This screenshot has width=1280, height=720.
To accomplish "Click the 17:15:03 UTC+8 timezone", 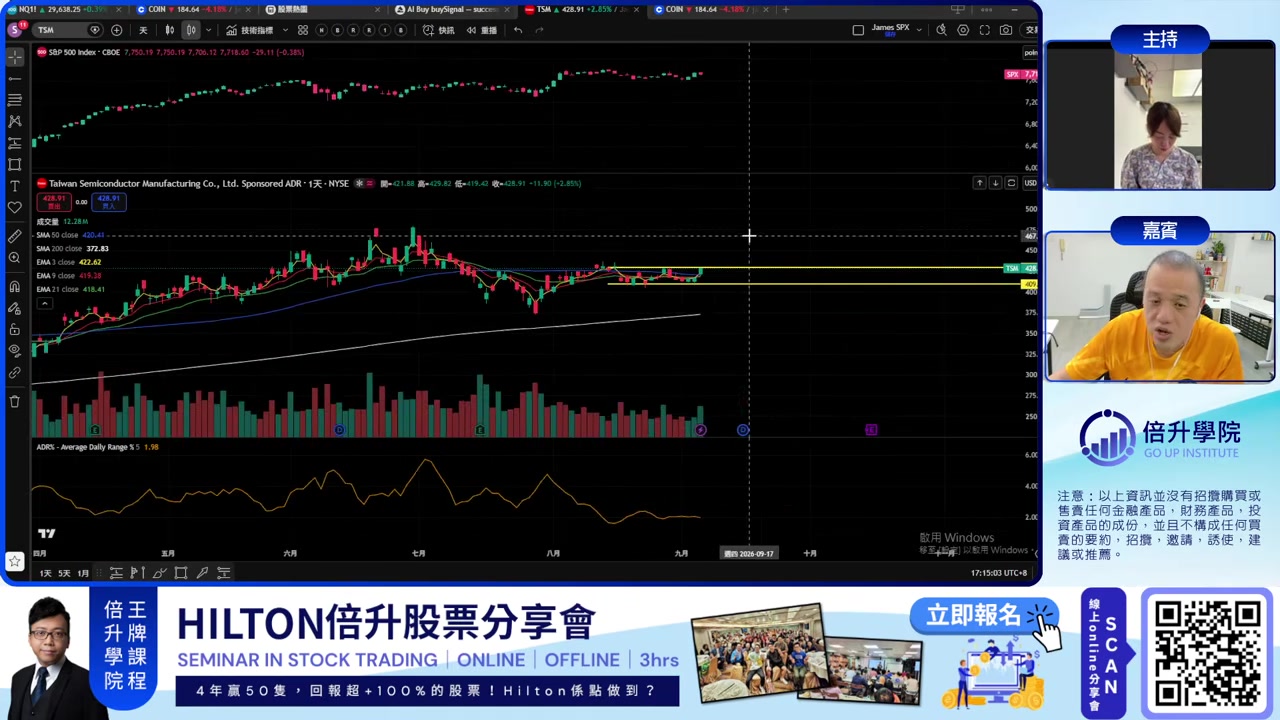I will click(998, 573).
